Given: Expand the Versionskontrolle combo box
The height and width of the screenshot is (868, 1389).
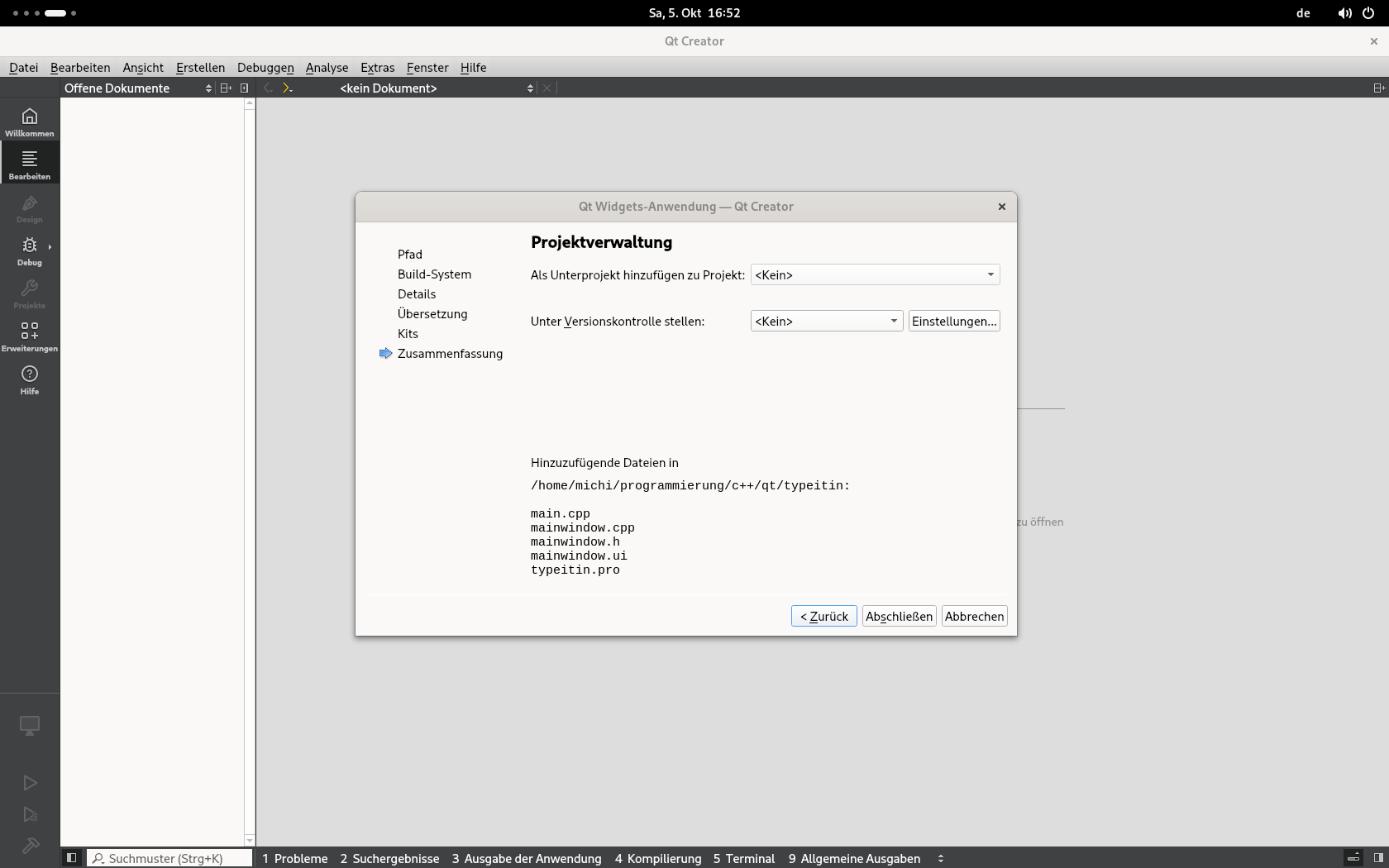Looking at the screenshot, I should 826,321.
